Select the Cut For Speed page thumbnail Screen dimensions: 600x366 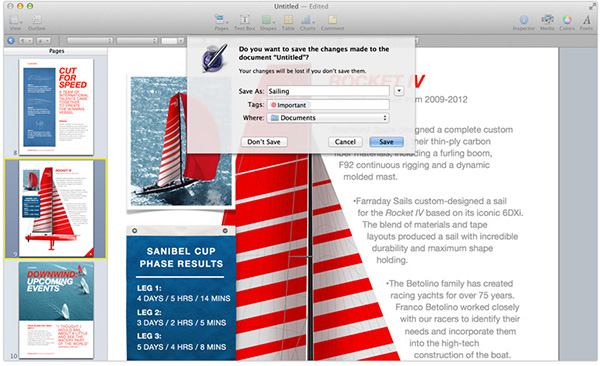tap(56, 106)
